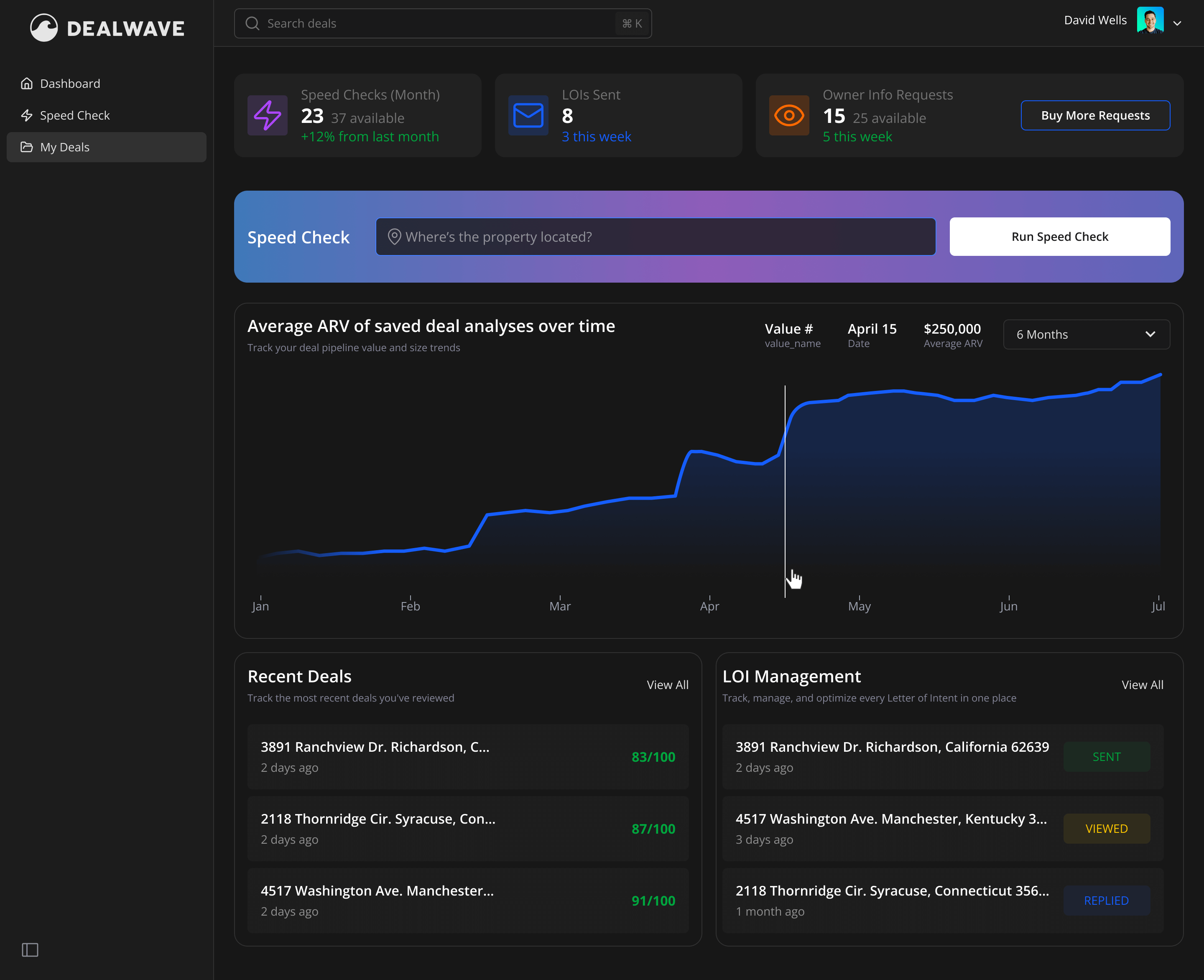The width and height of the screenshot is (1204, 980).
Task: Click the purple lightning Speed Checks icon
Action: [x=267, y=115]
